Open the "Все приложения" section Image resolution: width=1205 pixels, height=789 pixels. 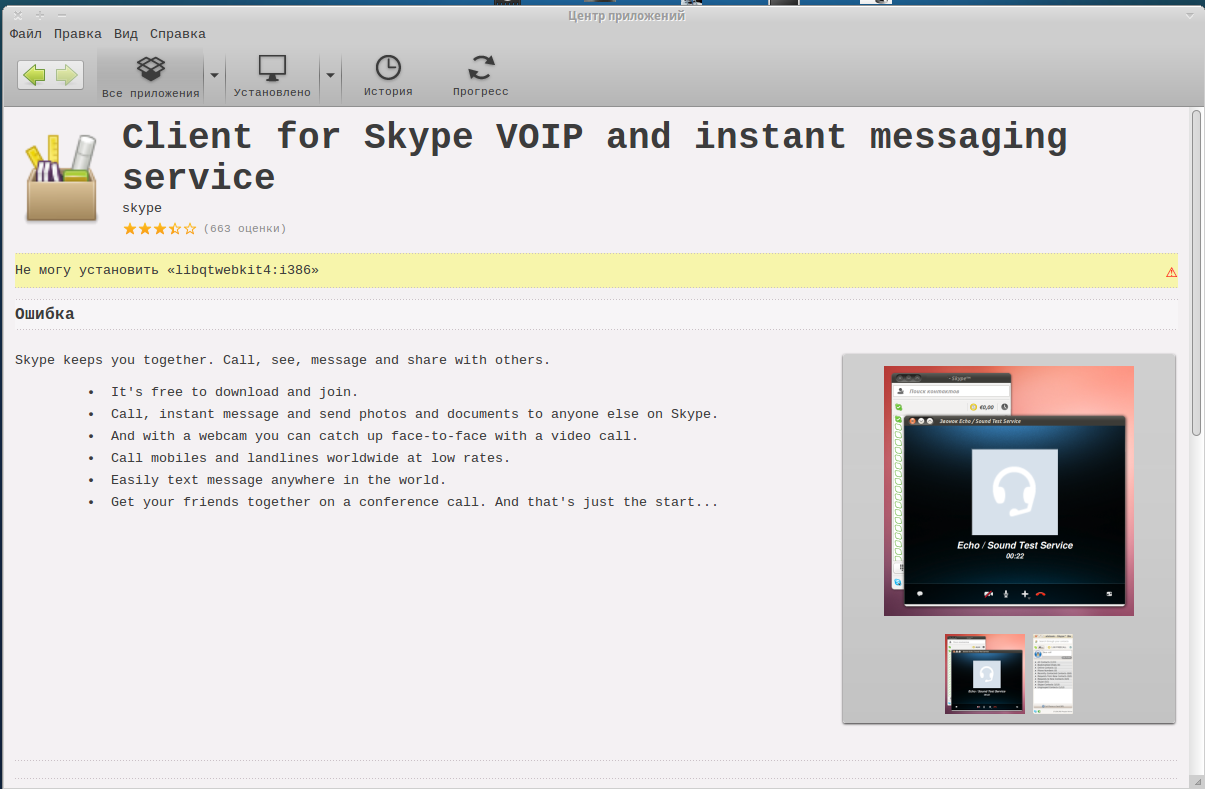pos(151,78)
